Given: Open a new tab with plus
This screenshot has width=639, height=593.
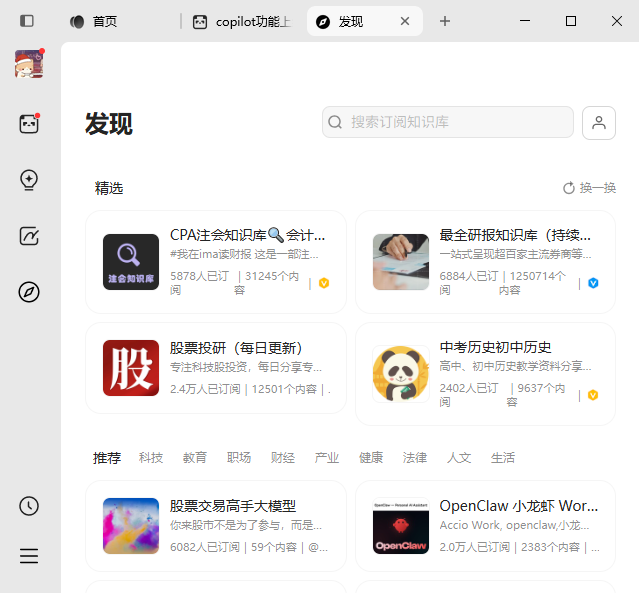Looking at the screenshot, I should (445, 21).
